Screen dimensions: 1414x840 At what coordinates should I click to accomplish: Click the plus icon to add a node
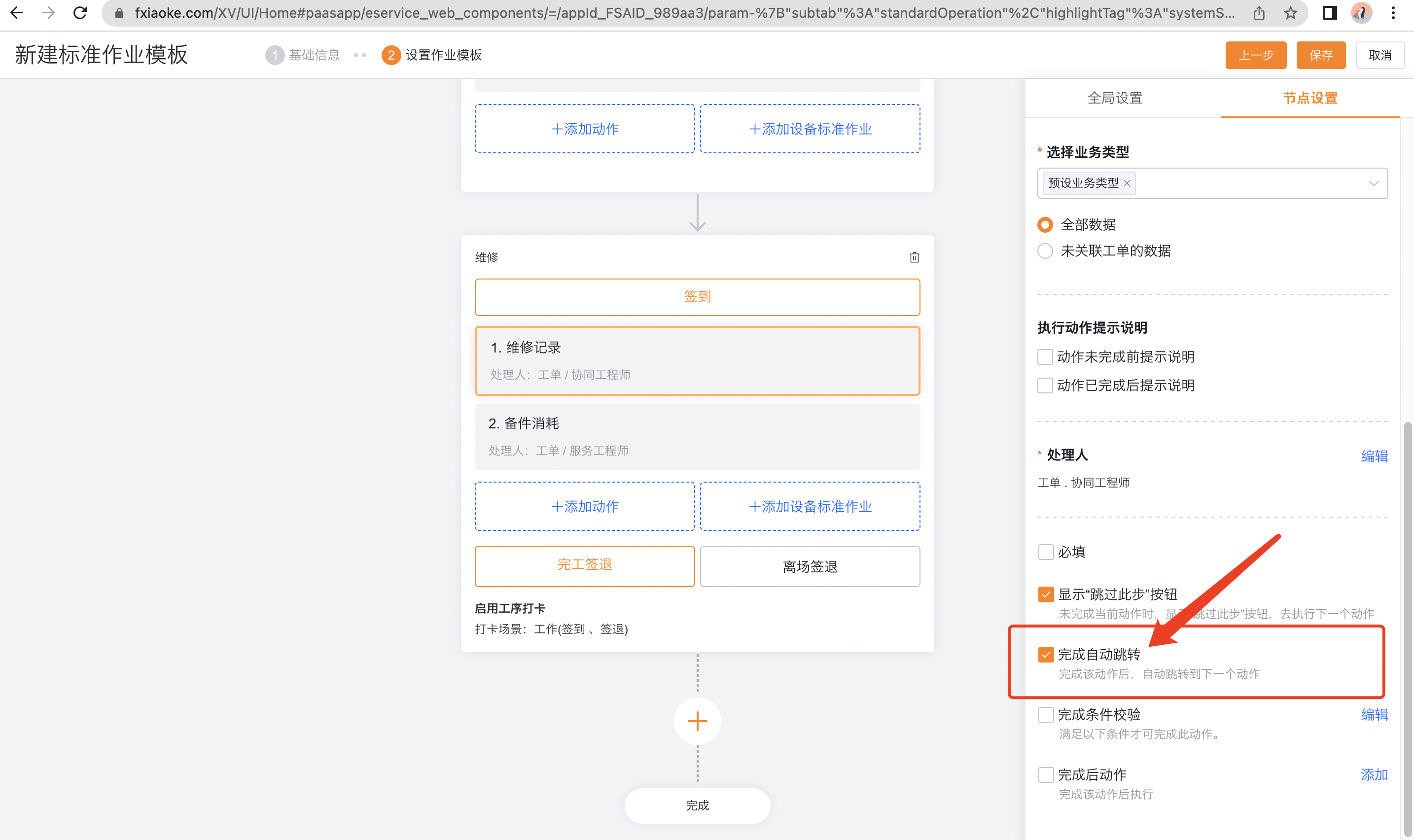697,721
